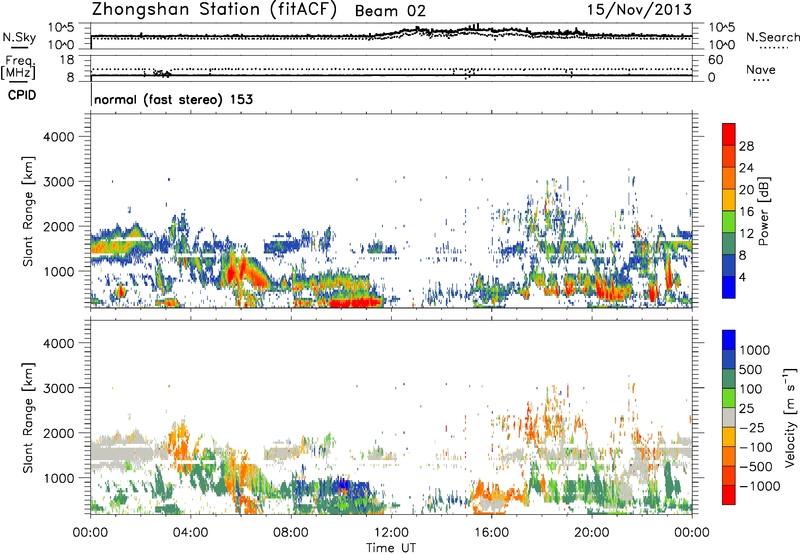Viewport: 800px width, 554px height.
Task: Click the '16:00' time axis tick label
Action: click(491, 533)
